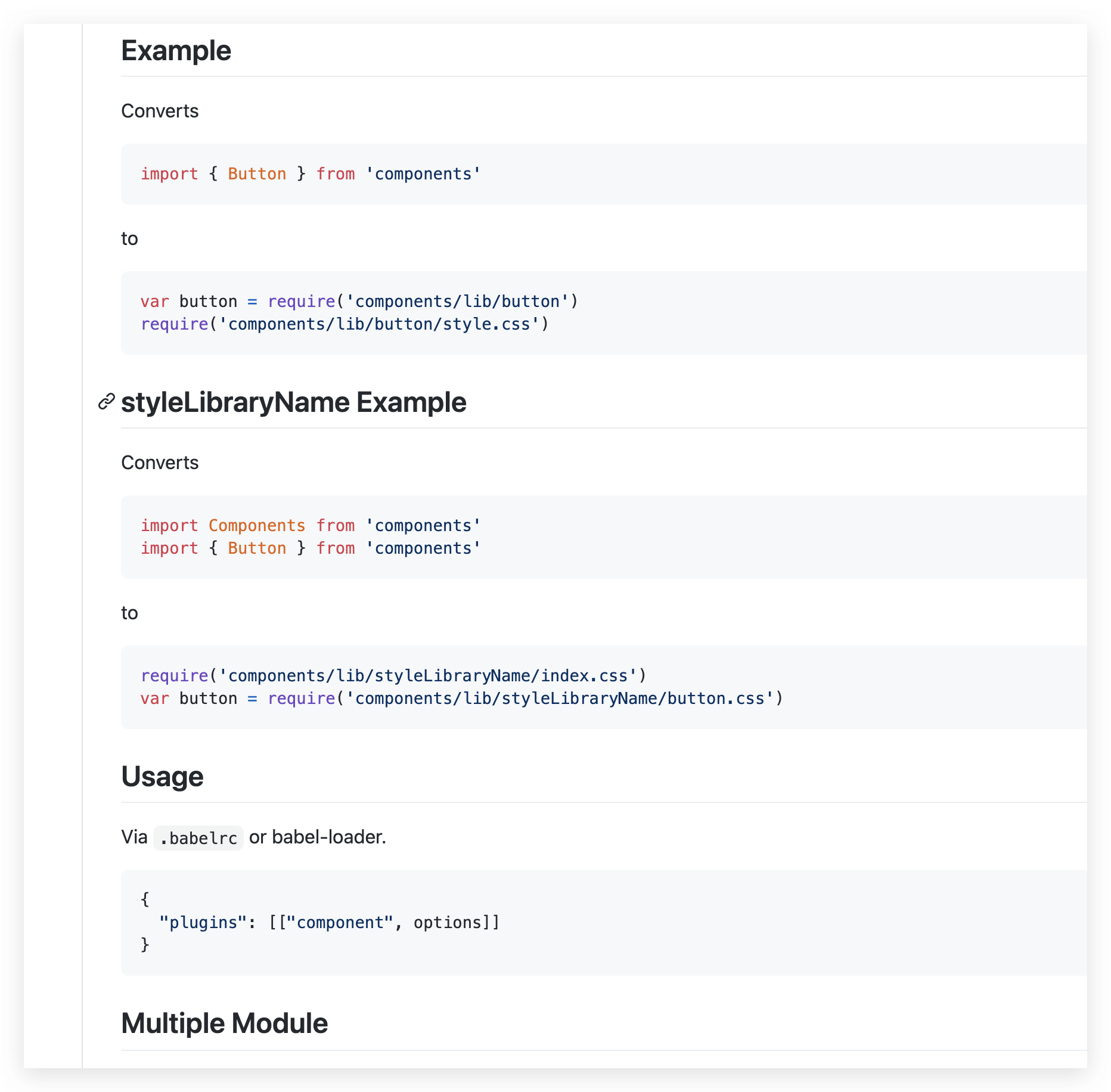Click the styleLibraryName/index.css require line
1111x1092 pixels.
pos(393,675)
